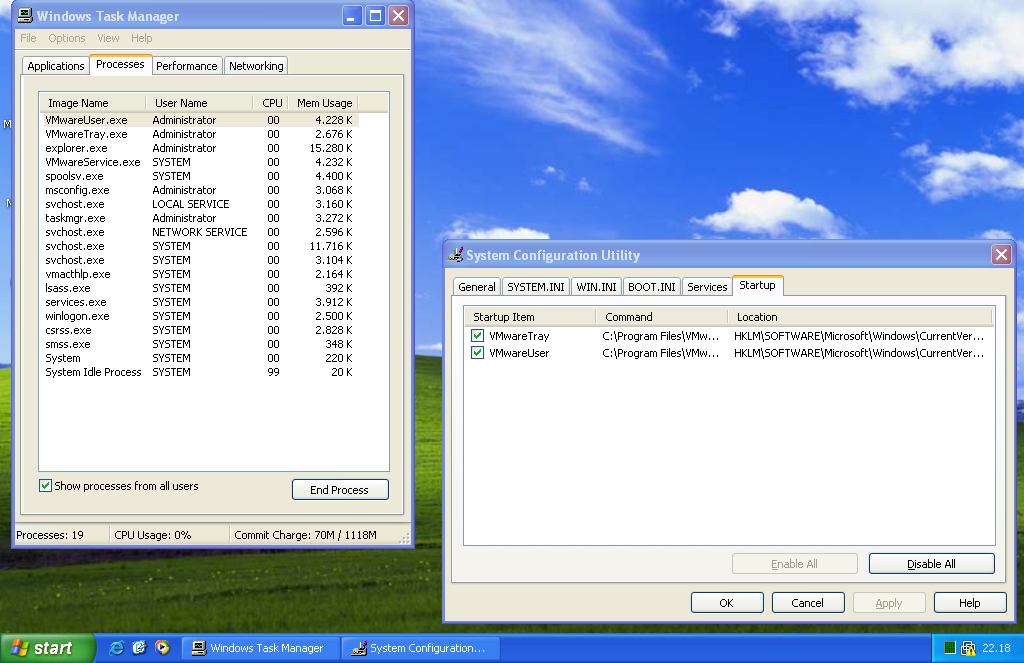Launch Internet Explorer from quick launch
Screen dimensions: 1024x663
116,647
